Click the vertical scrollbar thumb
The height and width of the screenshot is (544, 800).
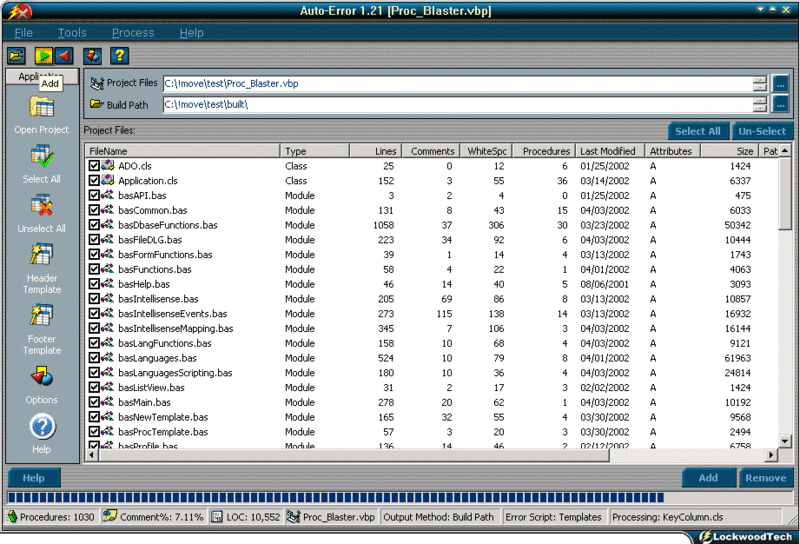pos(785,194)
